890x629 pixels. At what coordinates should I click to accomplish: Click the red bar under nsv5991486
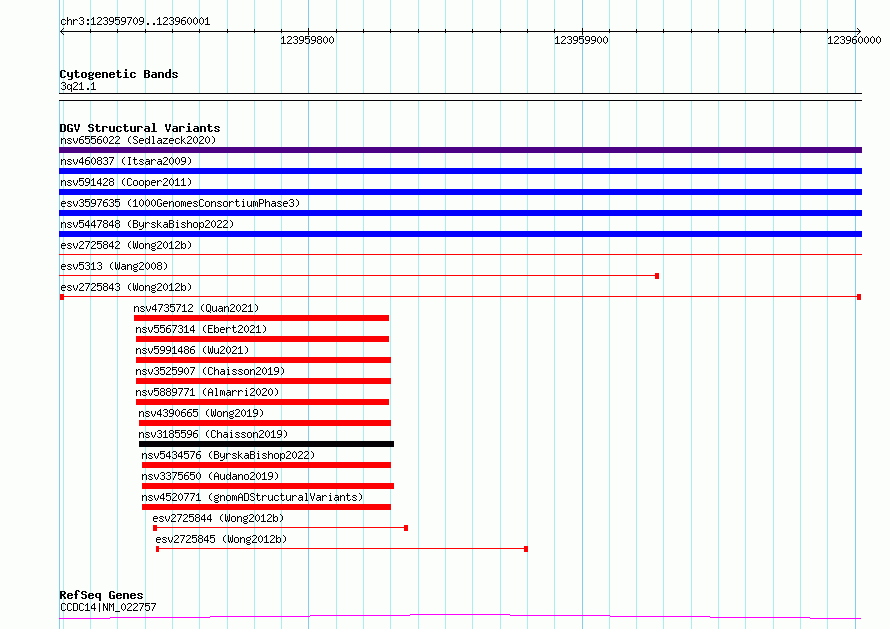point(263,360)
